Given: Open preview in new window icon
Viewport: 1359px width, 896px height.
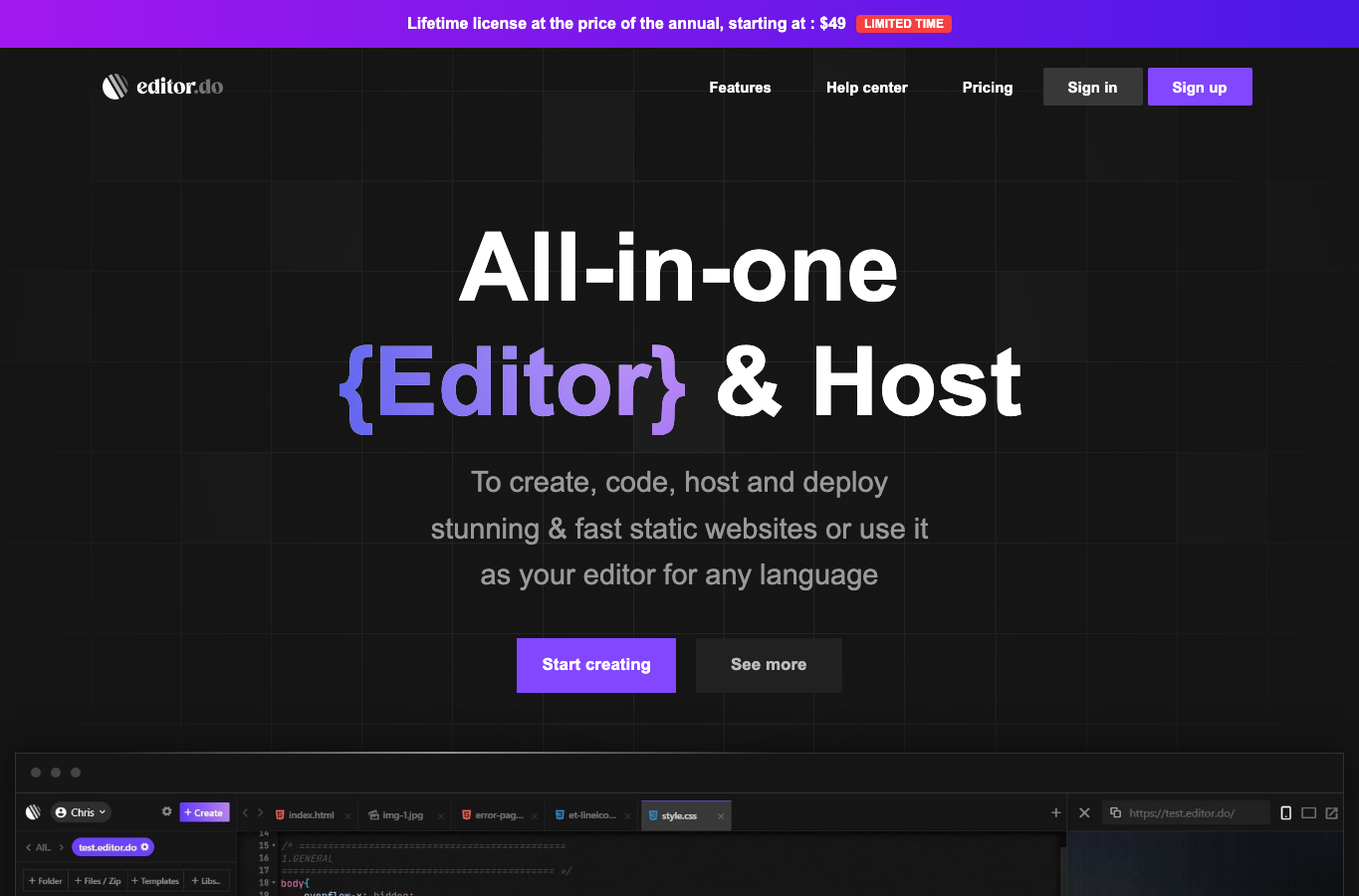Looking at the screenshot, I should point(1332,812).
